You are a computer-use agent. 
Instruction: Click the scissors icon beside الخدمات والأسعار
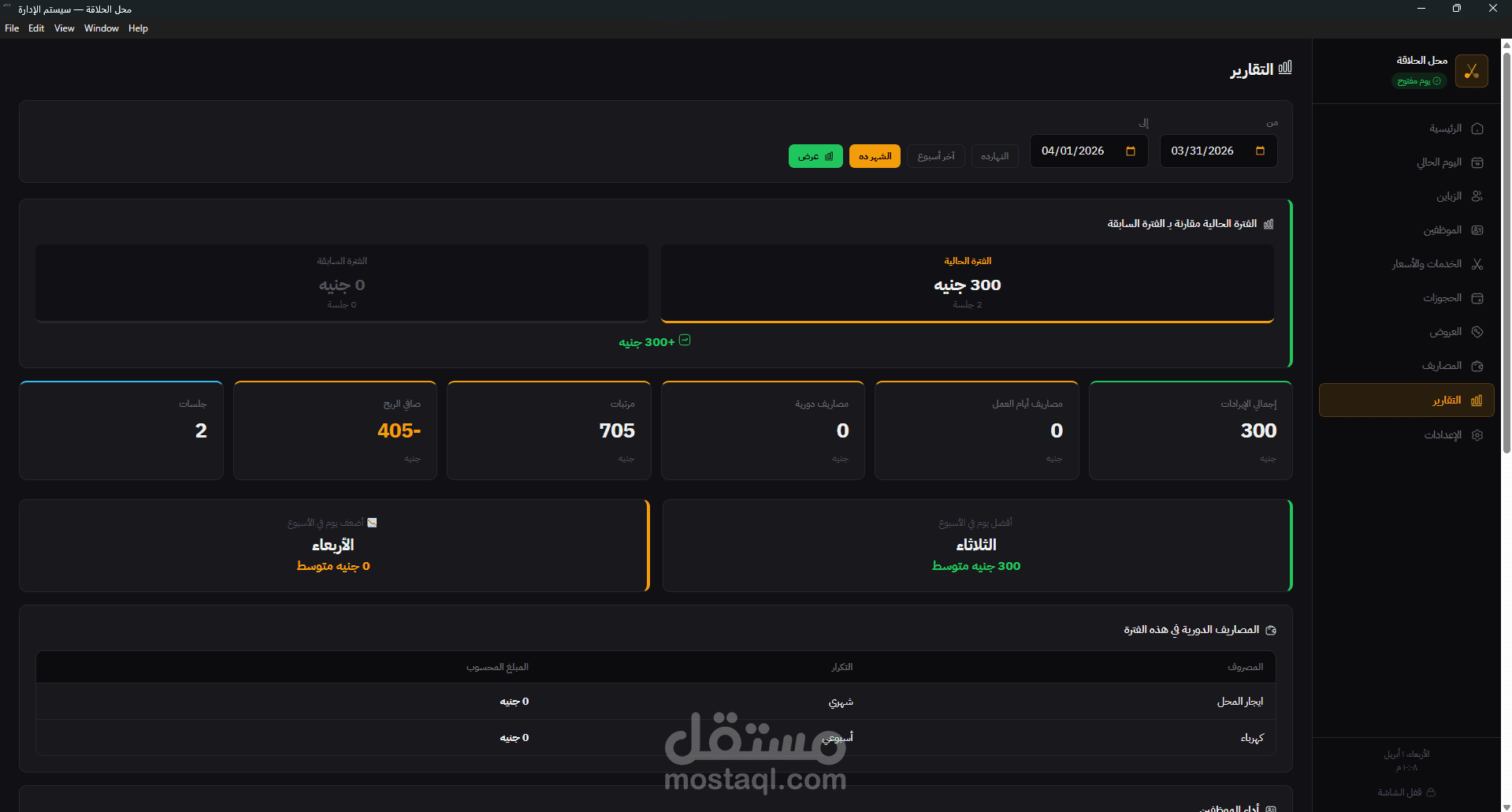click(1477, 264)
